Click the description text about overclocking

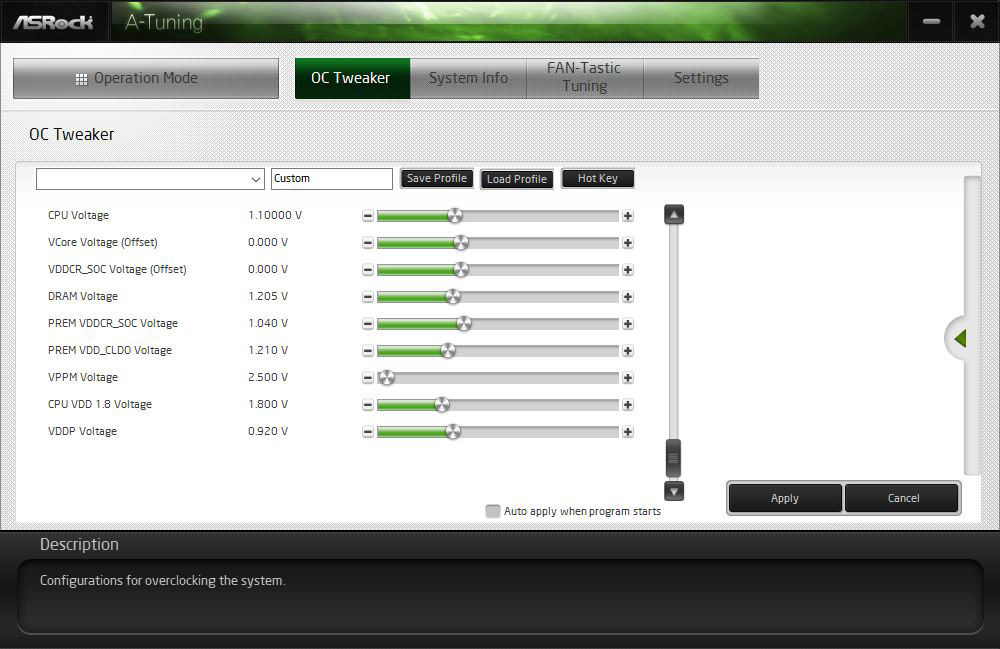(163, 581)
